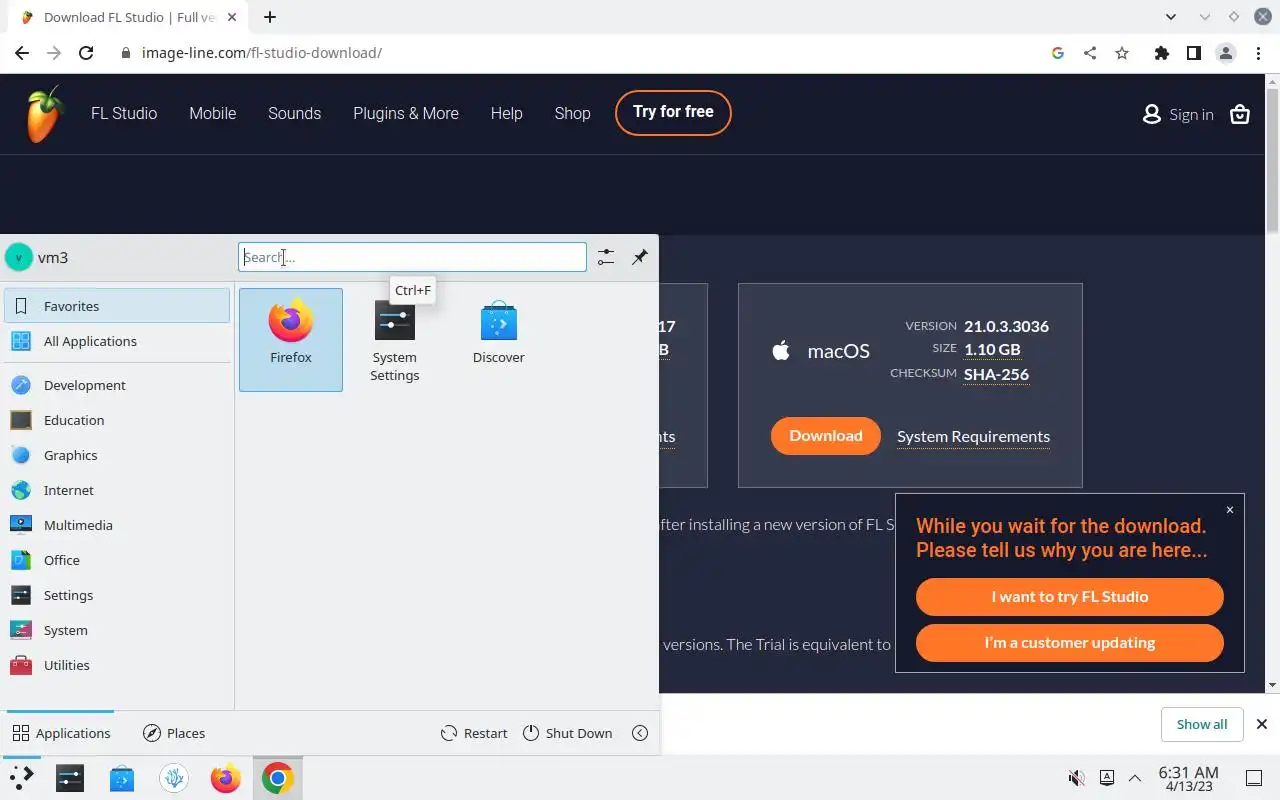Open the shopping basket icon
1280x800 pixels.
pyautogui.click(x=1240, y=114)
